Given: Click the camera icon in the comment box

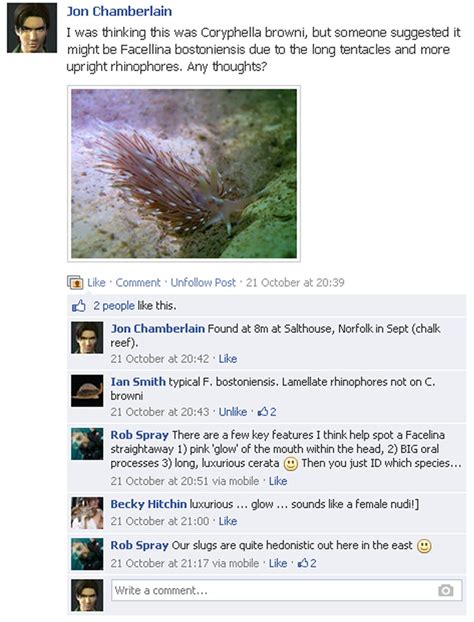Looking at the screenshot, I should coord(445,590).
